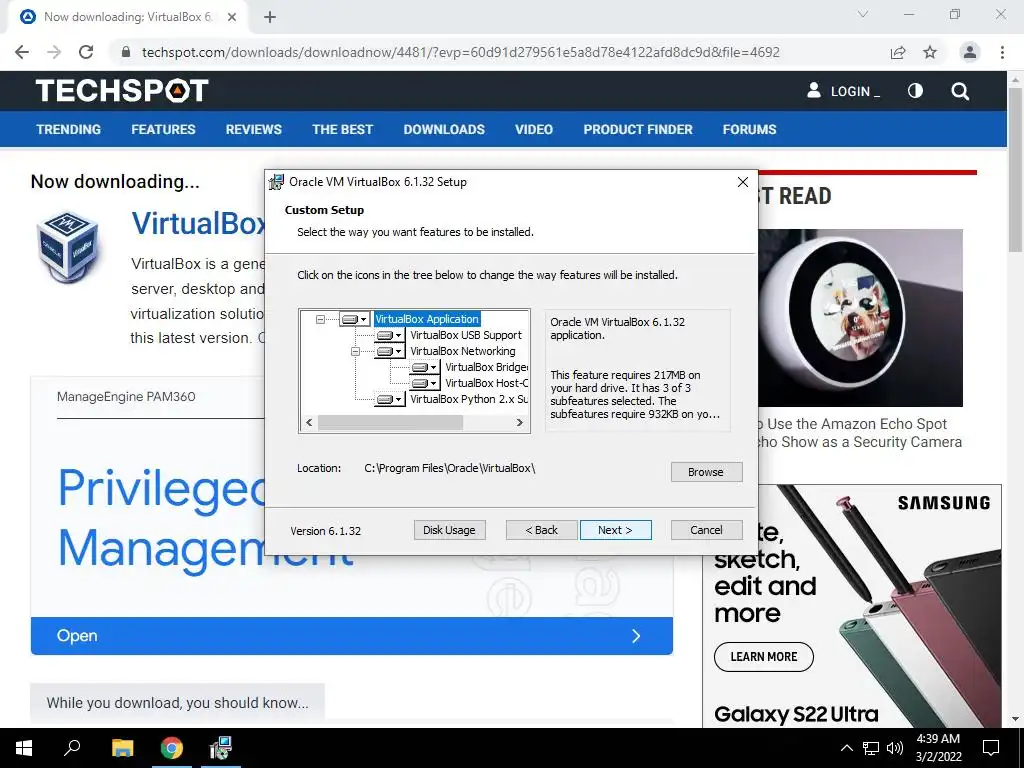Show hidden system tray icons
This screenshot has height=768, width=1024.
click(x=846, y=748)
